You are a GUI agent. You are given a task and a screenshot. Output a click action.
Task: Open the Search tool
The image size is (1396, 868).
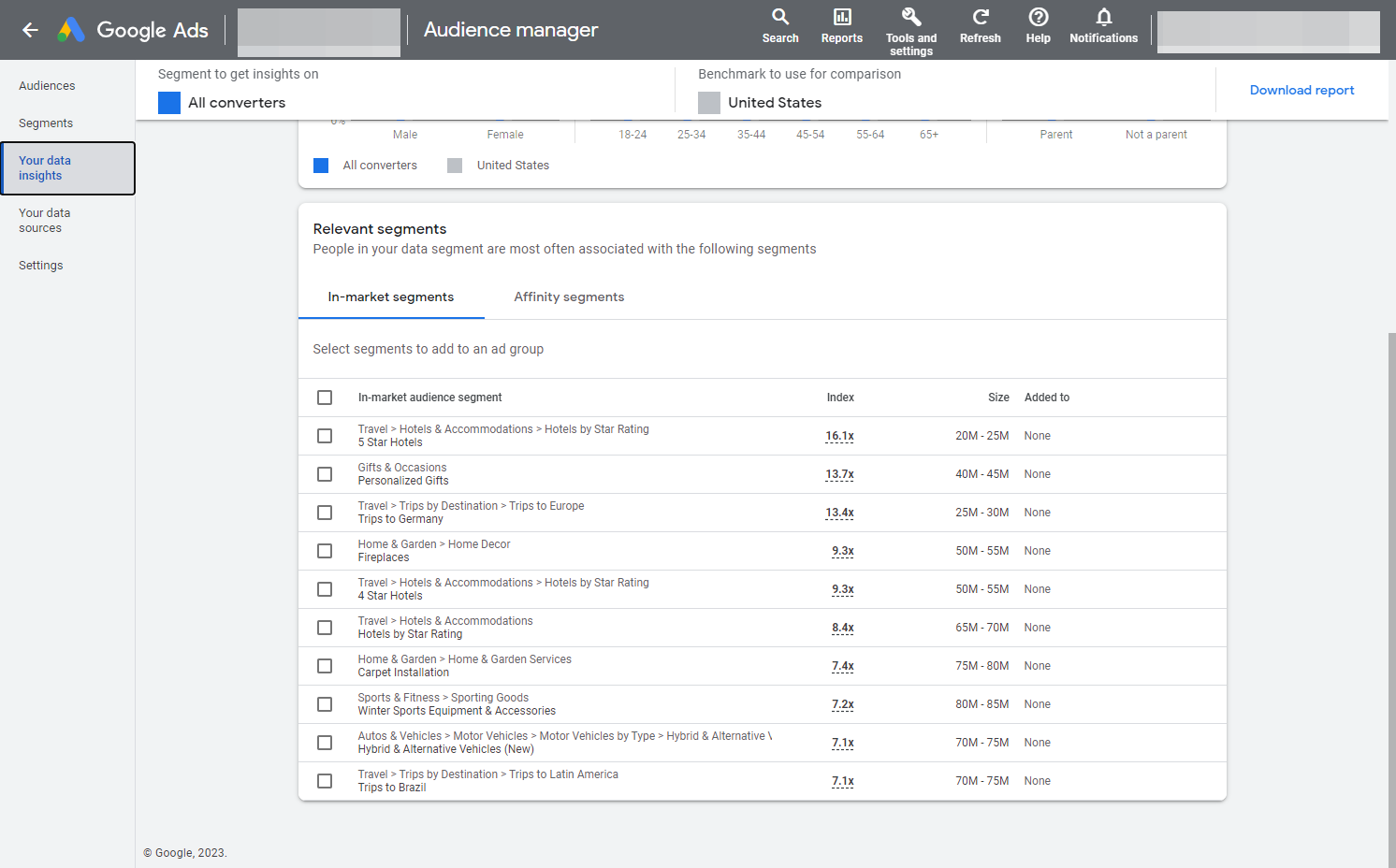click(780, 26)
